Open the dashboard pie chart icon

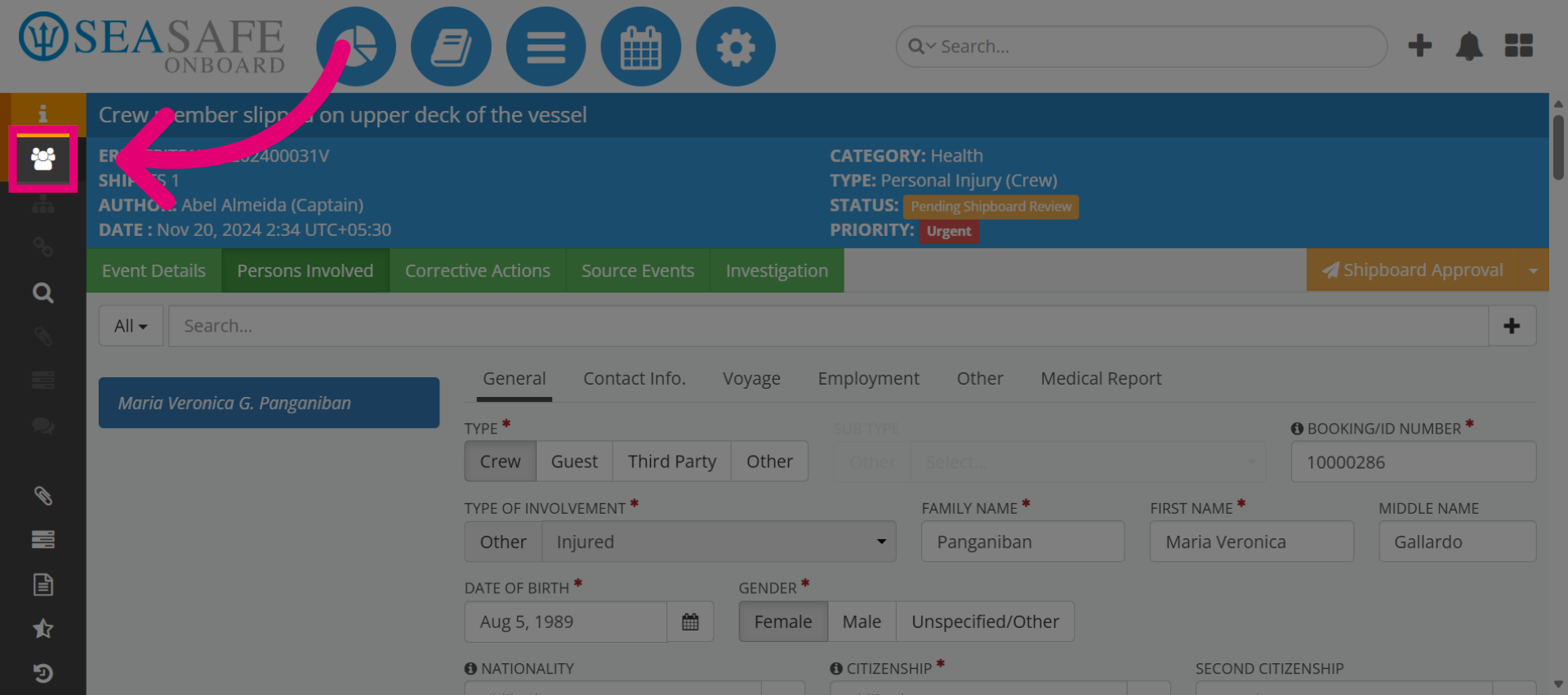point(356,47)
